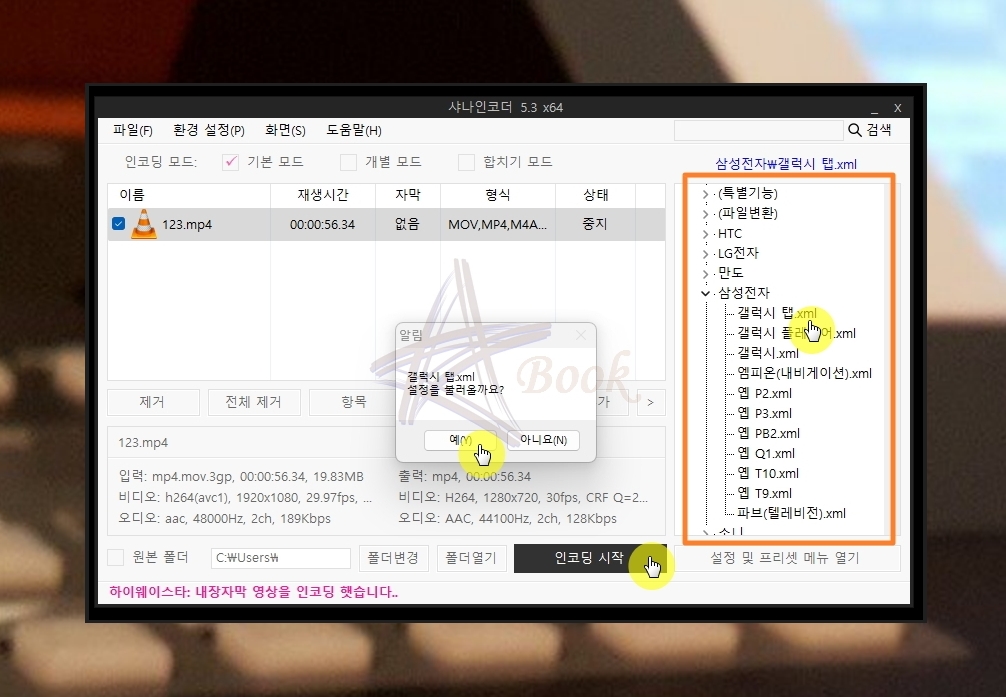Screen dimensions: 1006x697
Task: Click the LG전자 folder label
Action: 738,254
